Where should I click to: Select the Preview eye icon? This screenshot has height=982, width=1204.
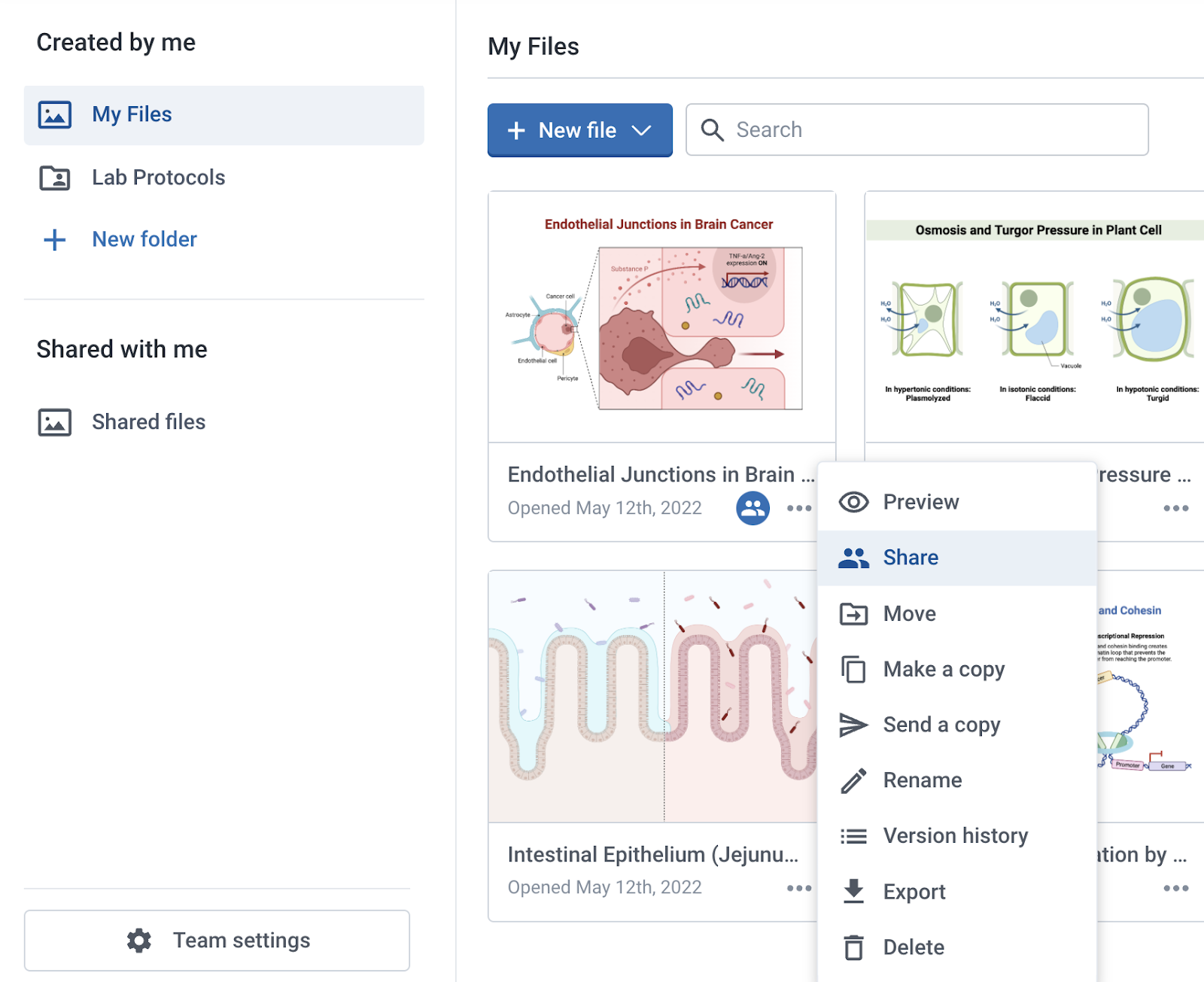click(853, 501)
